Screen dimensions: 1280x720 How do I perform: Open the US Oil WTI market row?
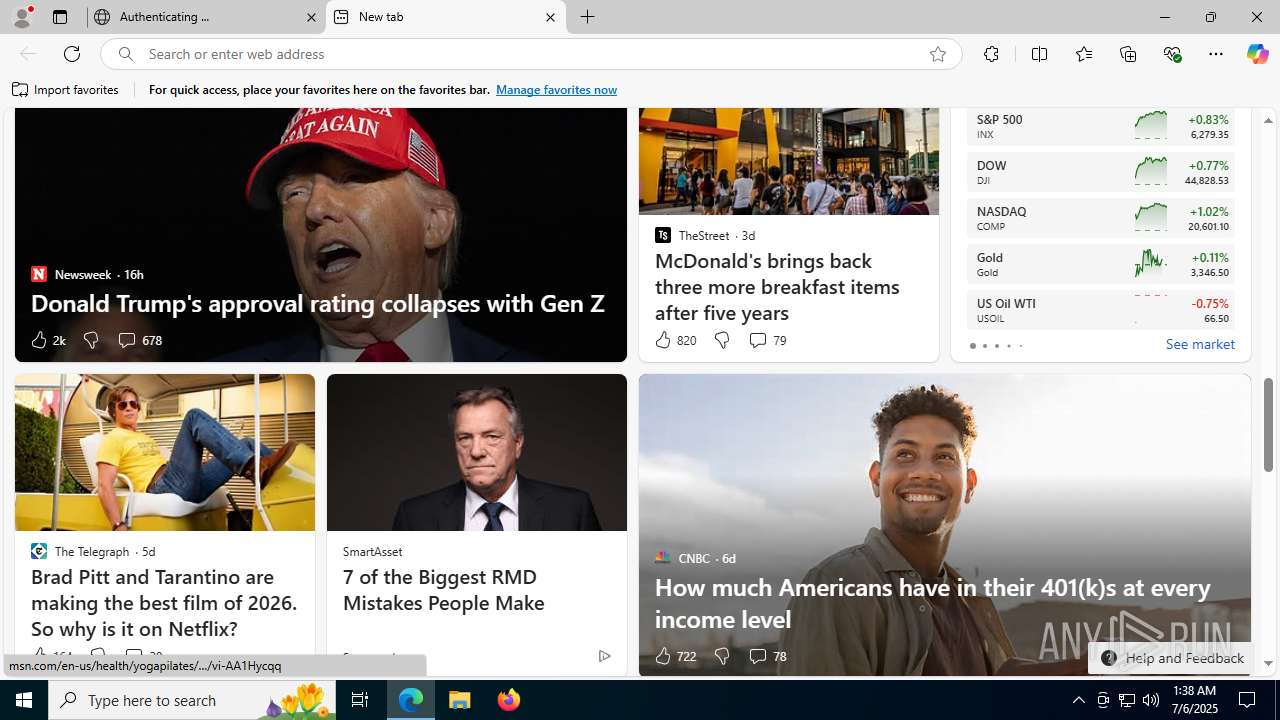pyautogui.click(x=1101, y=310)
